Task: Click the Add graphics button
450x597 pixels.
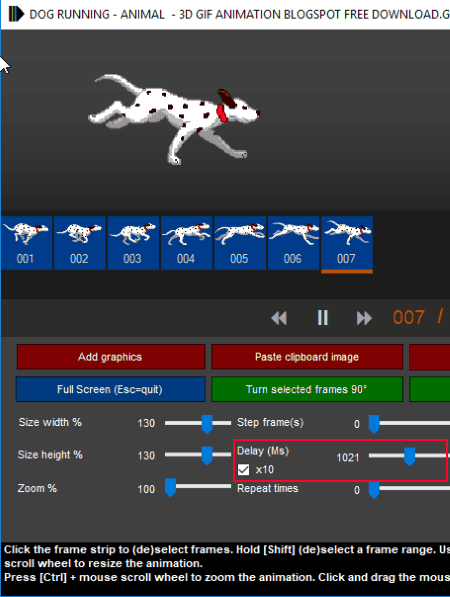Action: pos(111,357)
